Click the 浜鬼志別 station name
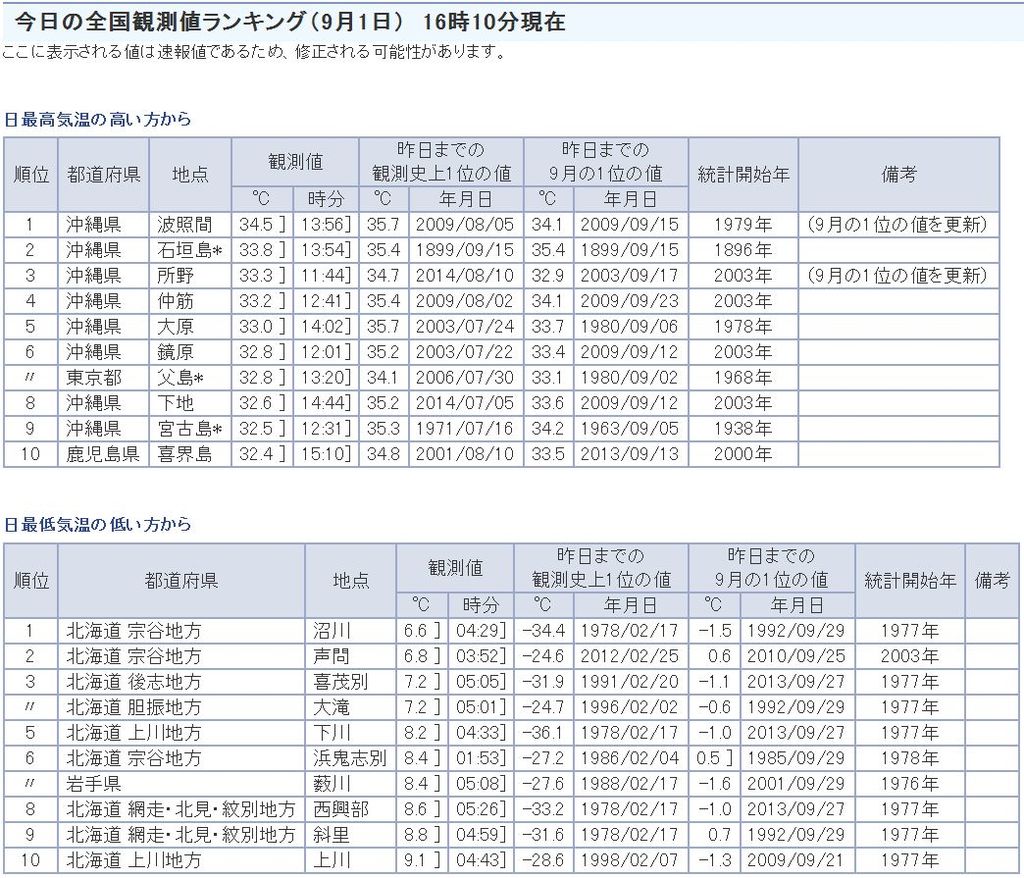The image size is (1024, 878). coord(349,758)
